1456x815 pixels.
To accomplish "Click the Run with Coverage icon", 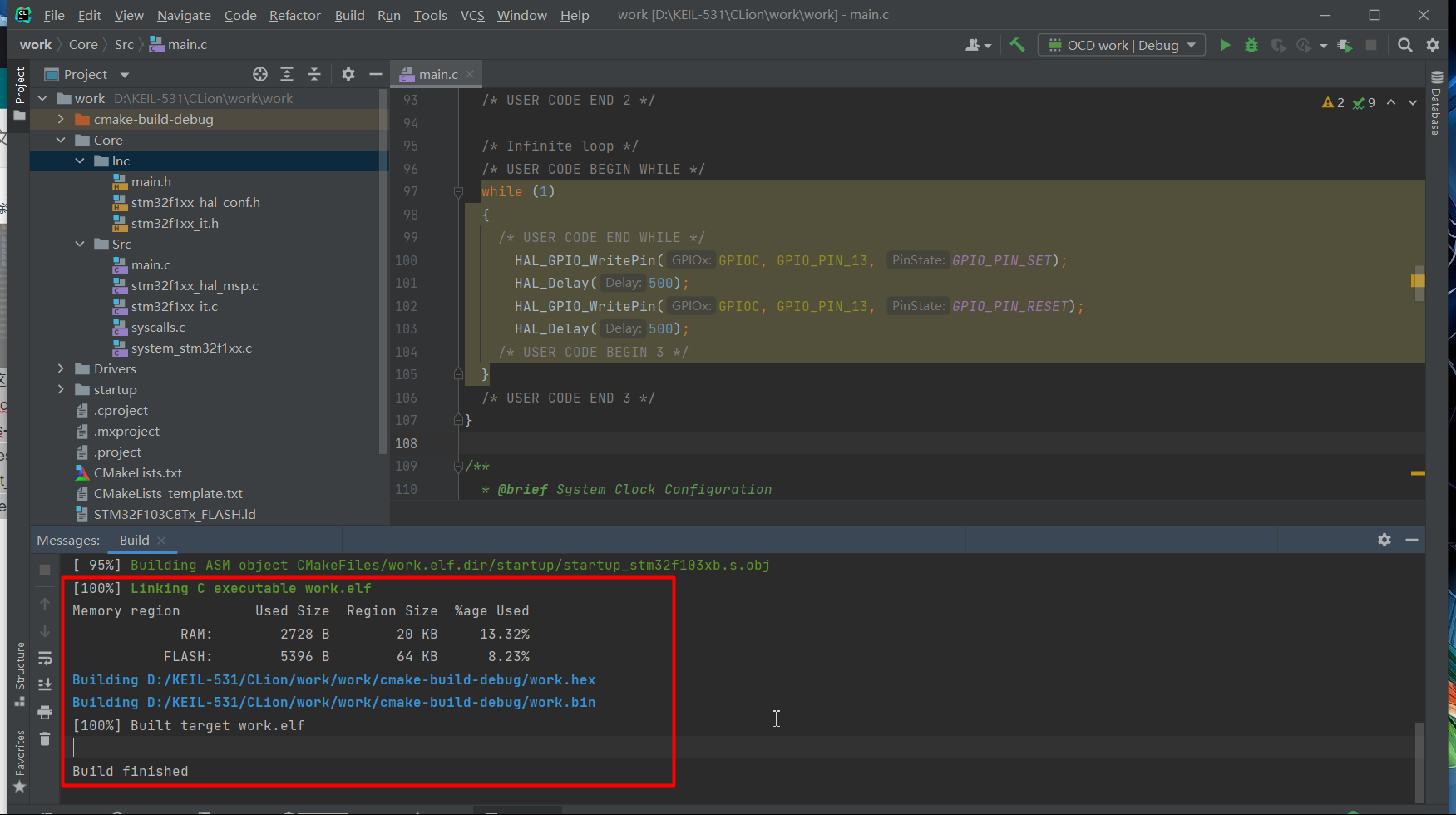I will coord(1278,45).
